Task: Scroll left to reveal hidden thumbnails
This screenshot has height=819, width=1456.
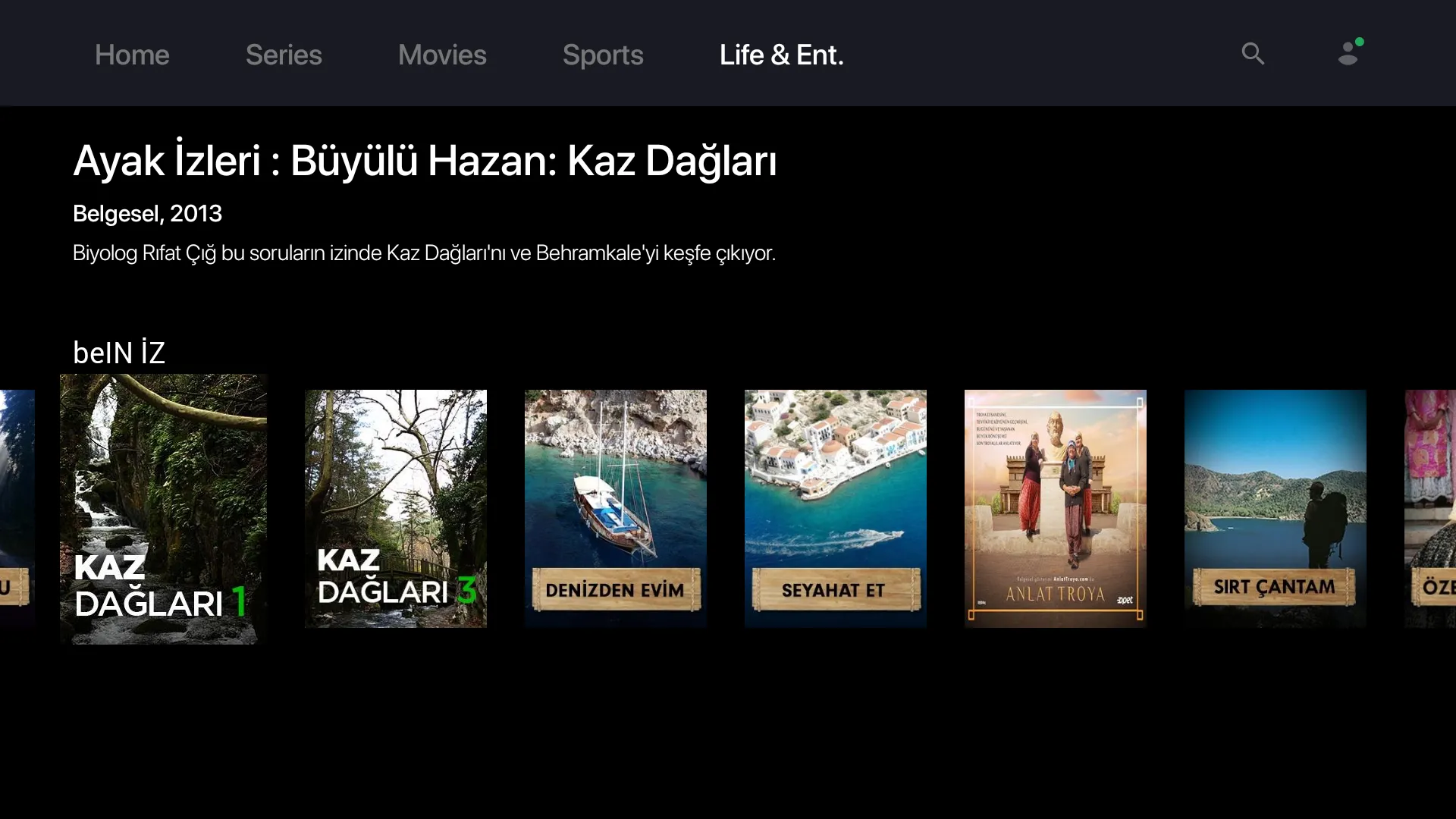Action: 14,509
